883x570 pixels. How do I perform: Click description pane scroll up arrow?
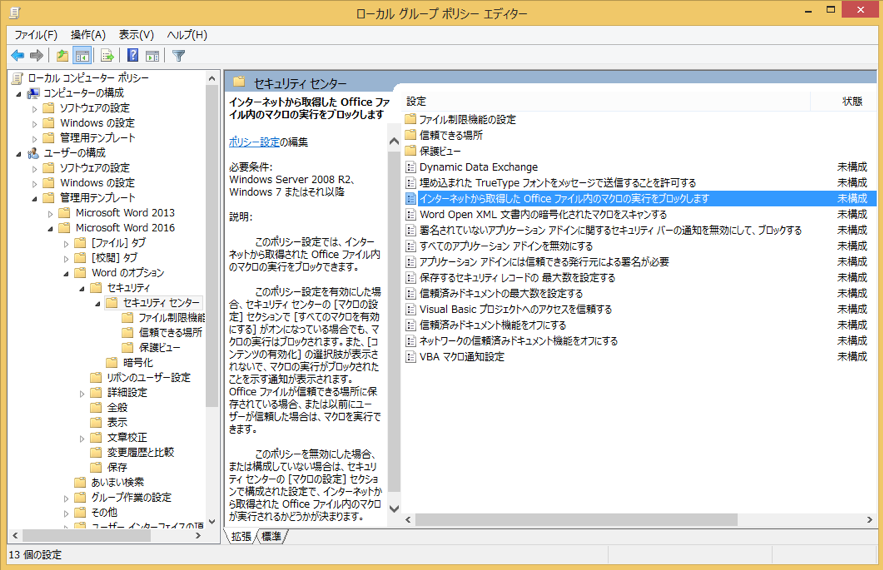(x=394, y=141)
